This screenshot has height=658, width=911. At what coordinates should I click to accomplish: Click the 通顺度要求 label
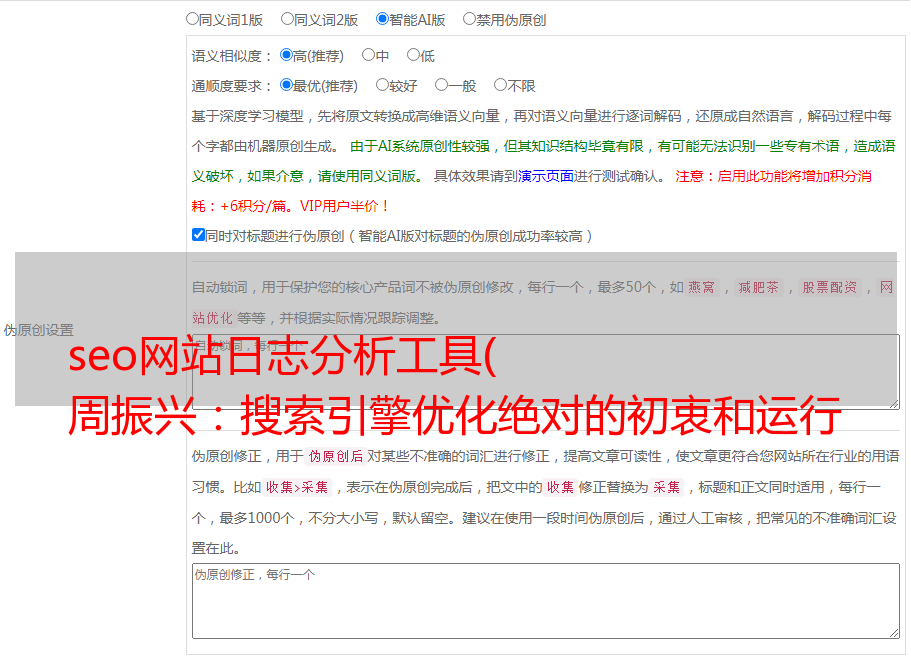[x=232, y=87]
